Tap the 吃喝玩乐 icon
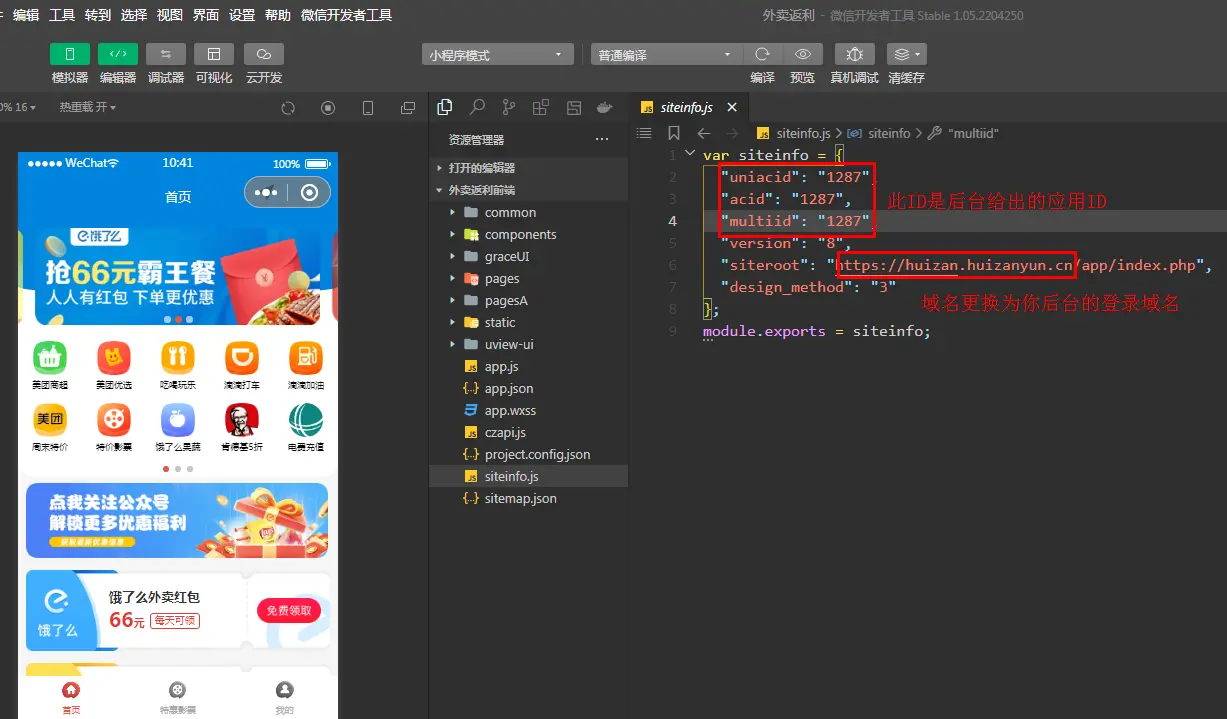The image size is (1227, 719). [x=178, y=357]
